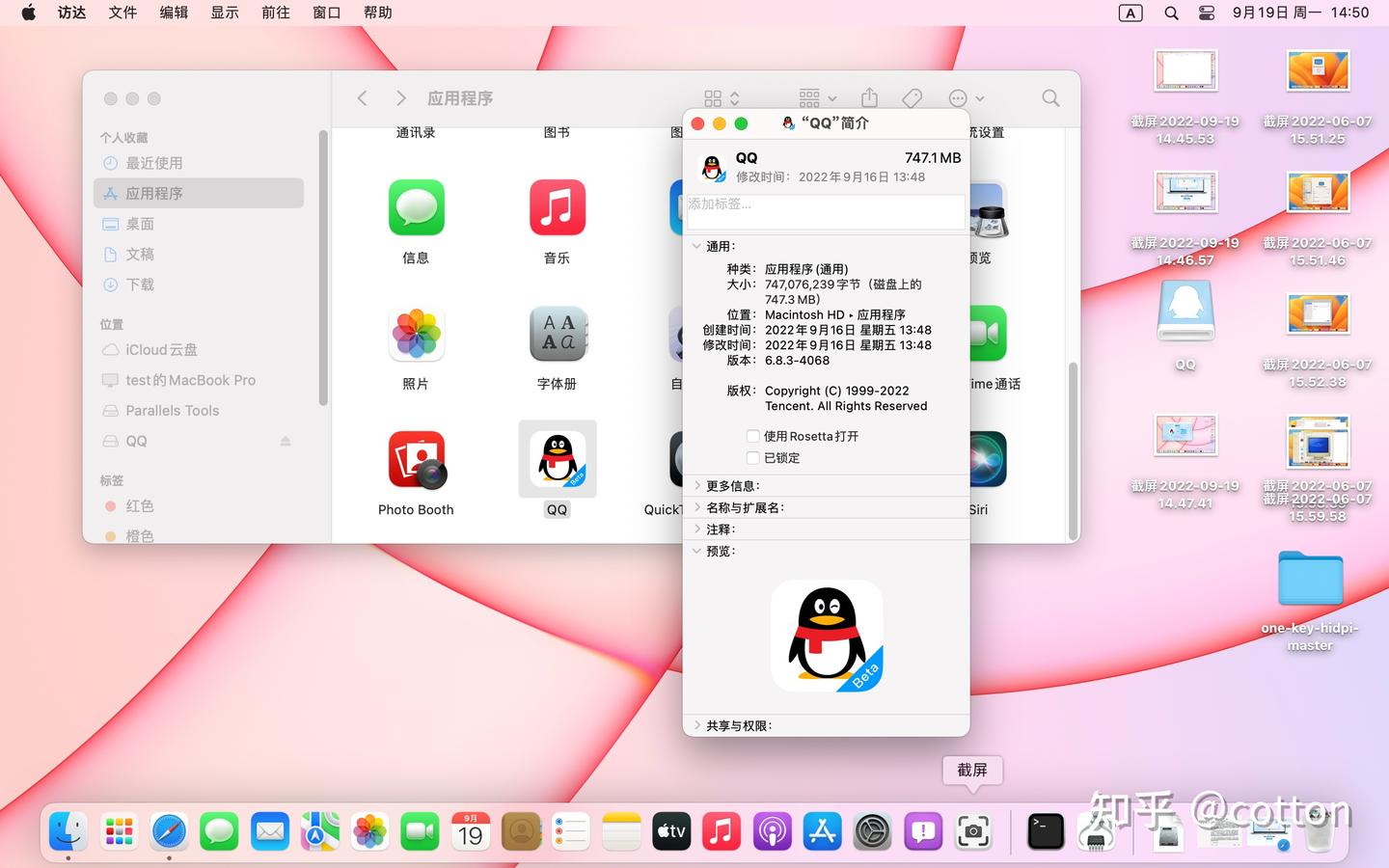
Task: Eject the QQ volume in the sidebar
Action: pyautogui.click(x=286, y=441)
